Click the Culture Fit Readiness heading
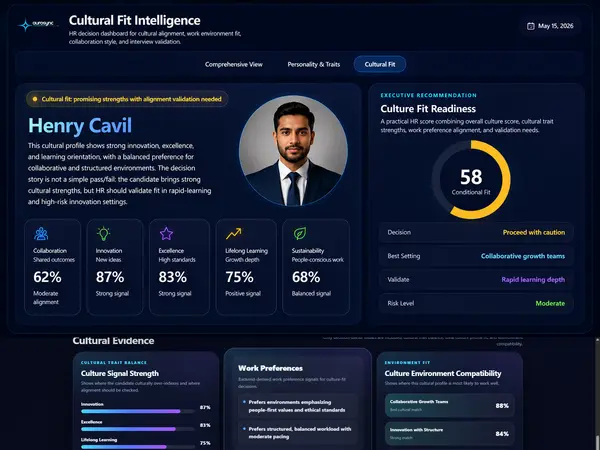Viewport: 600px width, 450px height. point(428,109)
